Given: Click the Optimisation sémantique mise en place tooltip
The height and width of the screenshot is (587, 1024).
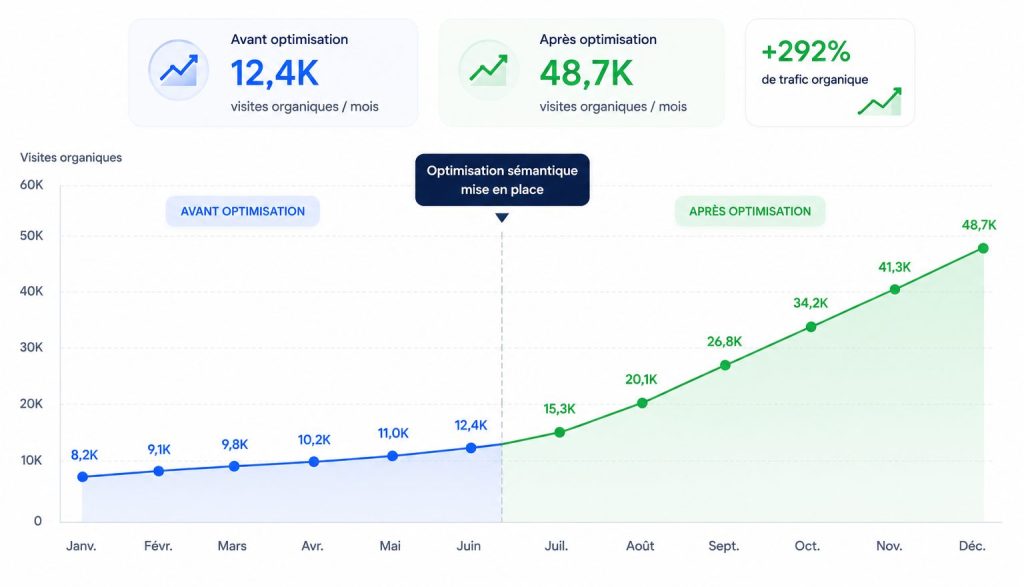Looking at the screenshot, I should coord(502,180).
